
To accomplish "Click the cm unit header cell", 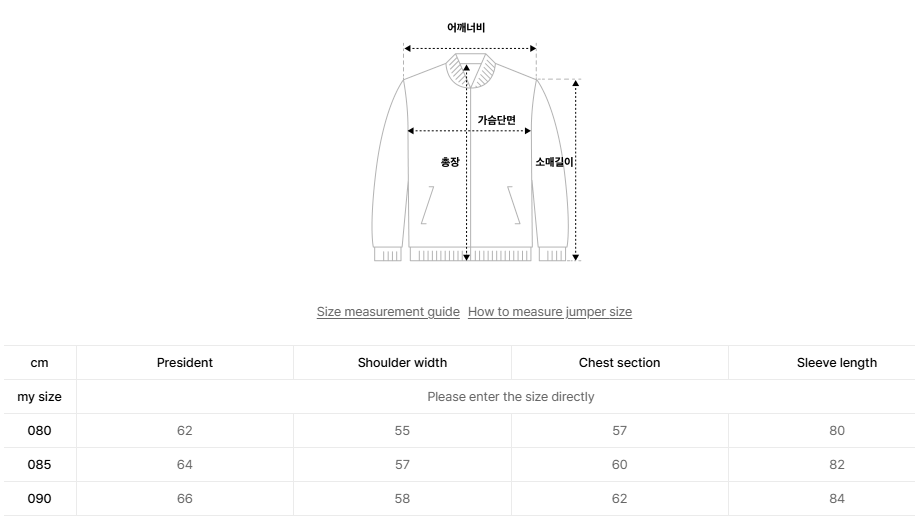I will point(39,363).
